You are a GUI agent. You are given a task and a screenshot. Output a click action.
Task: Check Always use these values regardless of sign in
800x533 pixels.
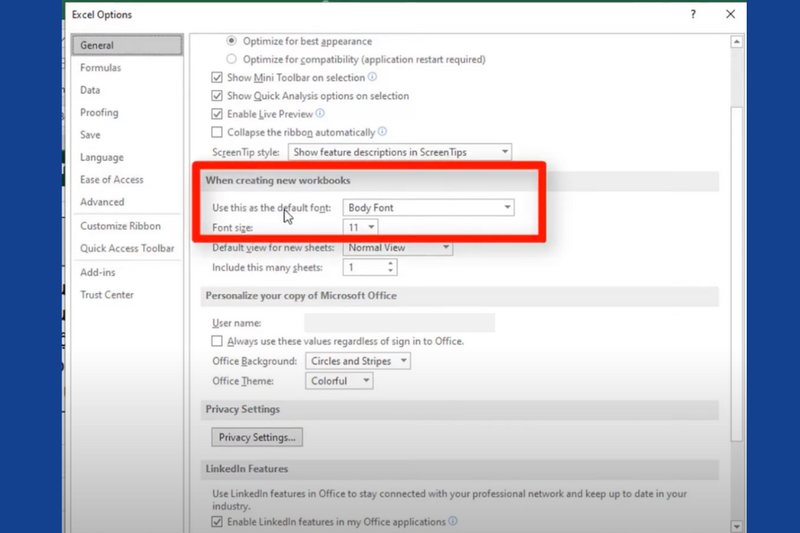tap(217, 341)
